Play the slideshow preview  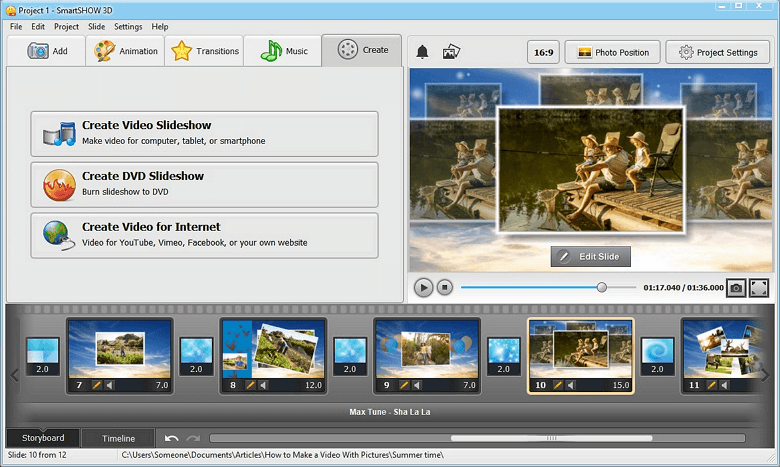(423, 287)
